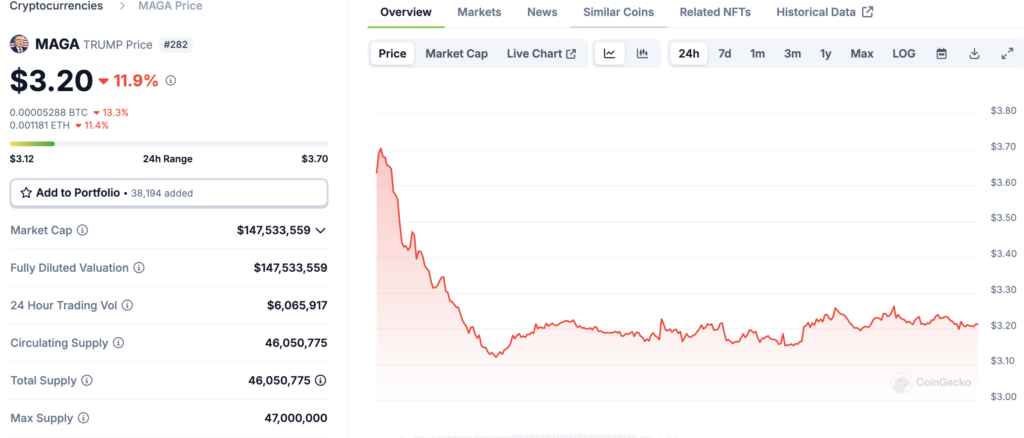Expand Market Cap dropdown chevron
1024x438 pixels.
[x=320, y=230]
